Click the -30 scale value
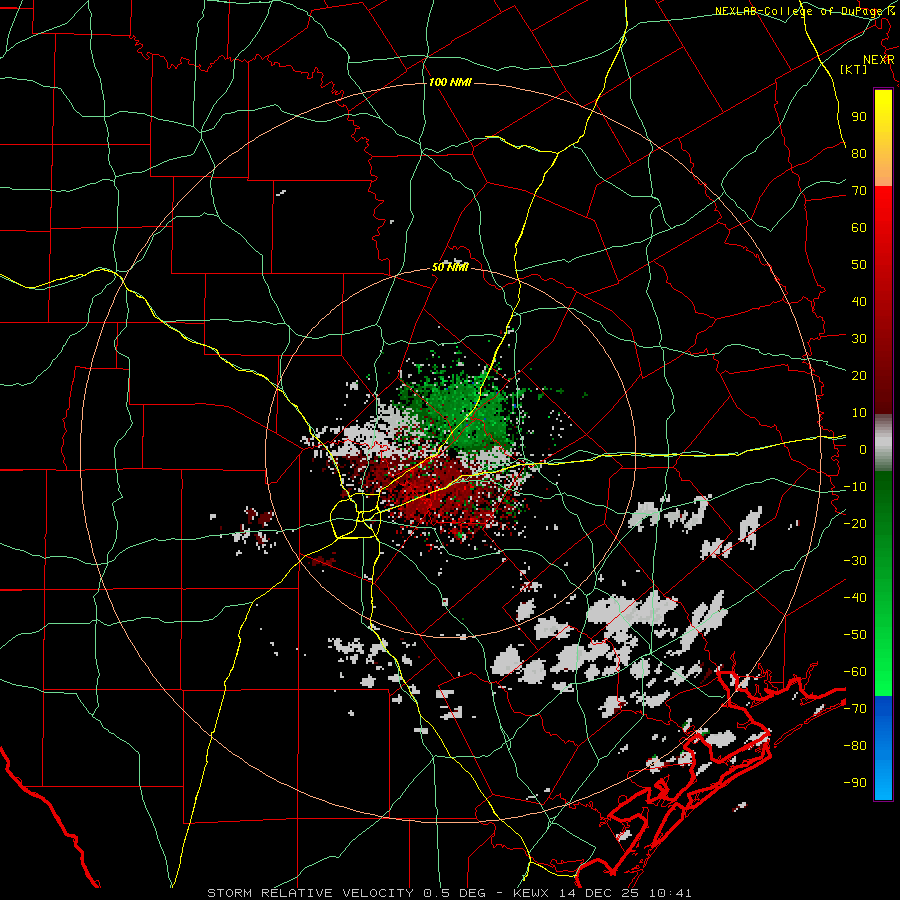The height and width of the screenshot is (900, 900). [x=855, y=561]
